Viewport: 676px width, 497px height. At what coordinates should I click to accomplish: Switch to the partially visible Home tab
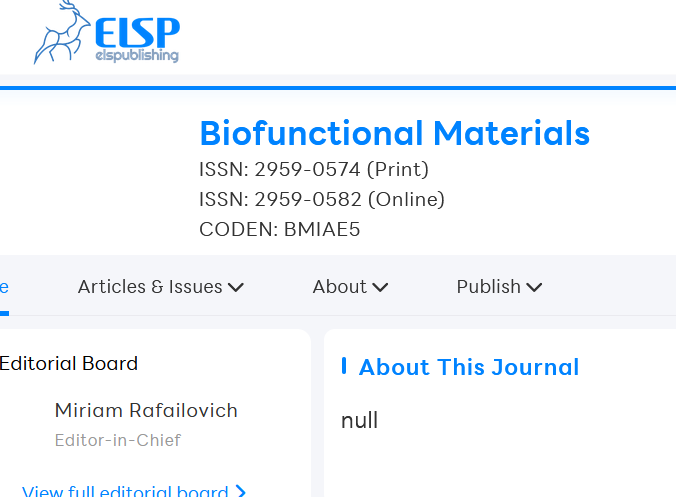[4, 287]
